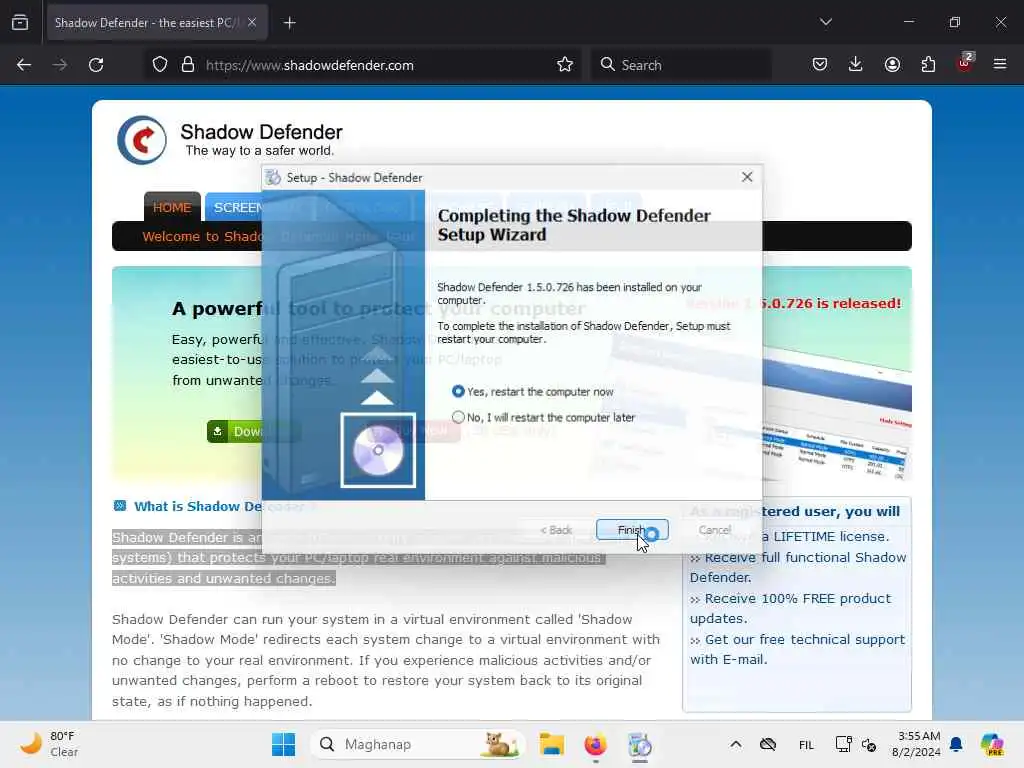Click the green Download button on webpage

tap(235, 432)
